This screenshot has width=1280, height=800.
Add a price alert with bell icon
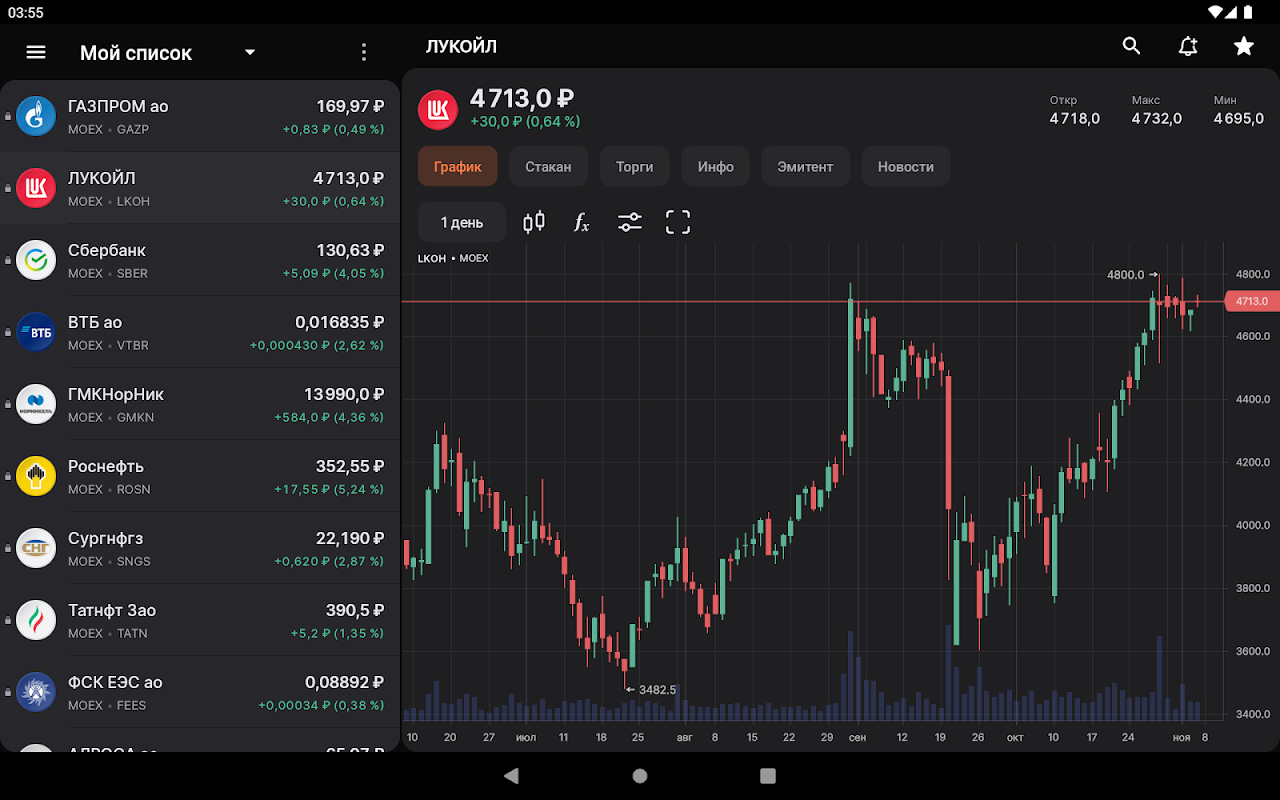tap(1188, 46)
